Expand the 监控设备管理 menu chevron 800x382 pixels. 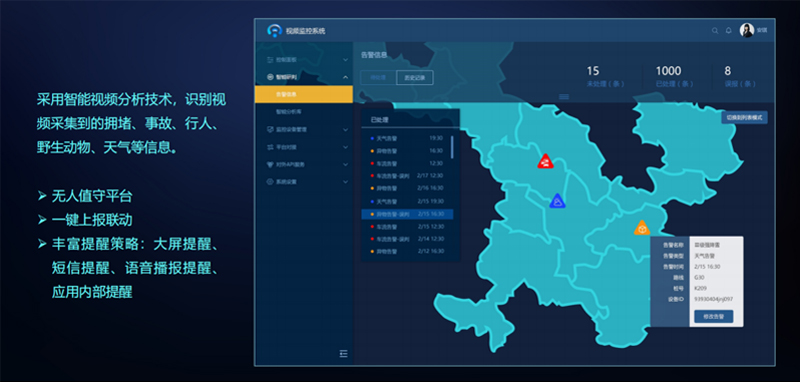pyautogui.click(x=345, y=130)
